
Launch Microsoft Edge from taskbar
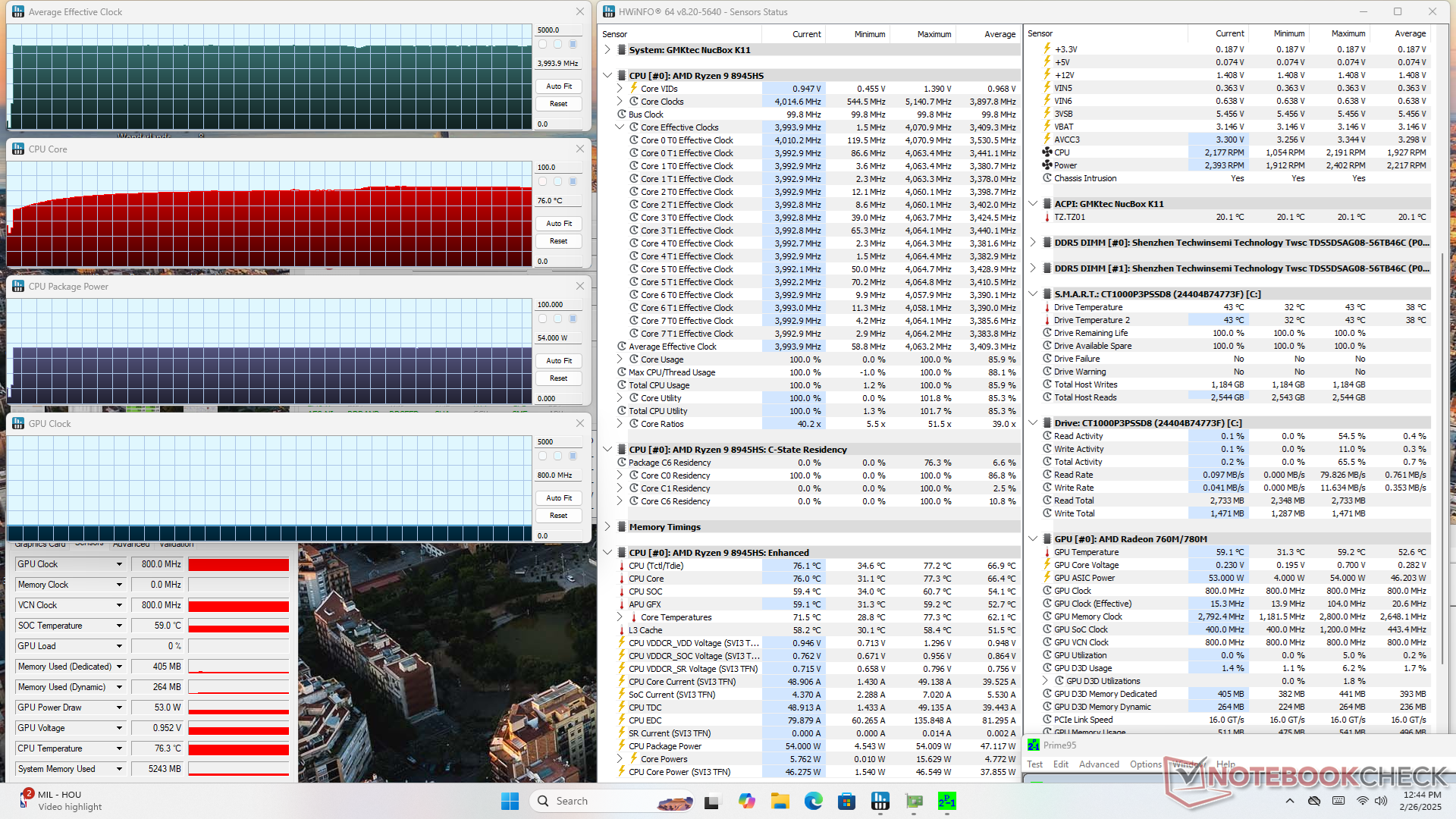tap(813, 801)
